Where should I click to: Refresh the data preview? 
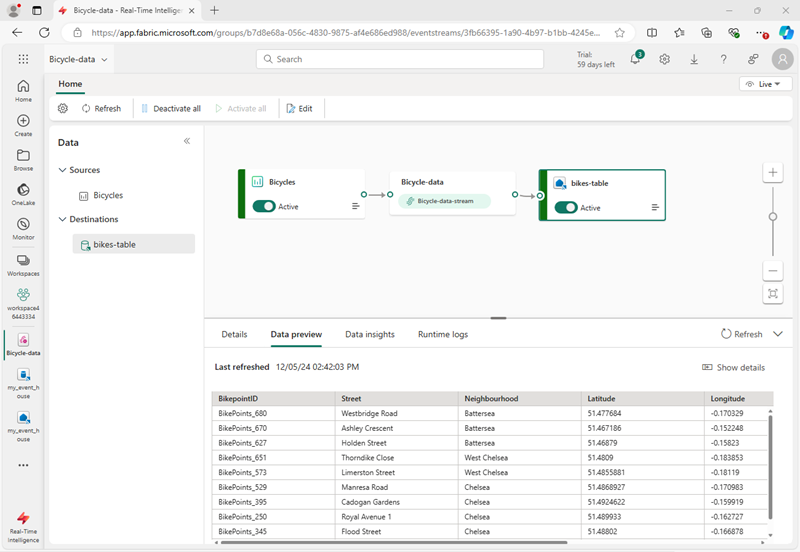pyautogui.click(x=741, y=334)
